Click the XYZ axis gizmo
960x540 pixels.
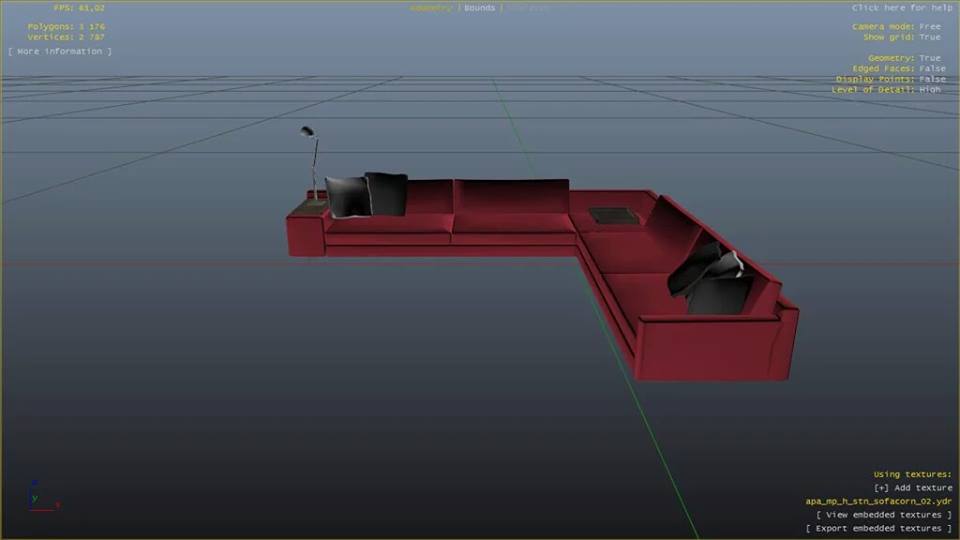[40, 497]
